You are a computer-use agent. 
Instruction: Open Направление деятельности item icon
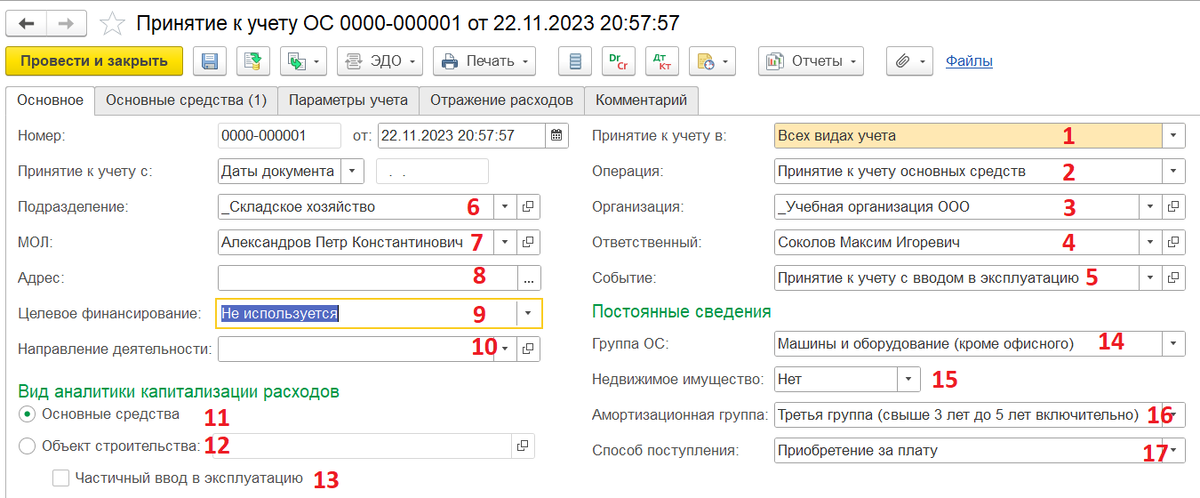click(x=530, y=348)
